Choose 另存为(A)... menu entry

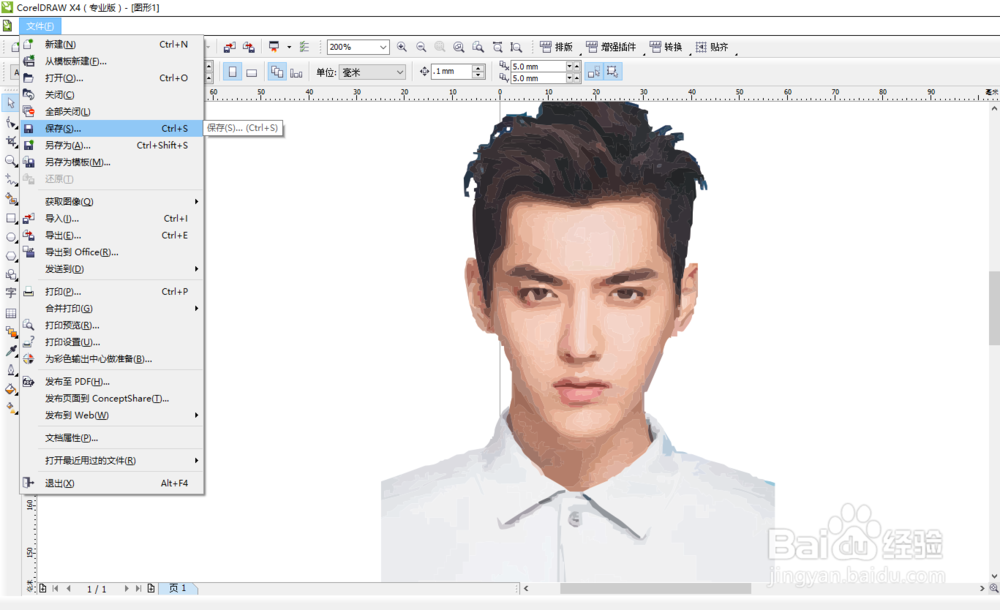click(x=112, y=145)
